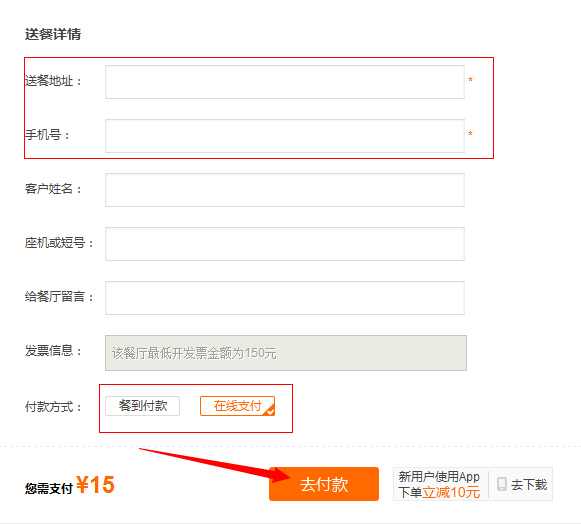581x524 pixels.
Task: Focus the 手机号 text box
Action: pos(285,136)
